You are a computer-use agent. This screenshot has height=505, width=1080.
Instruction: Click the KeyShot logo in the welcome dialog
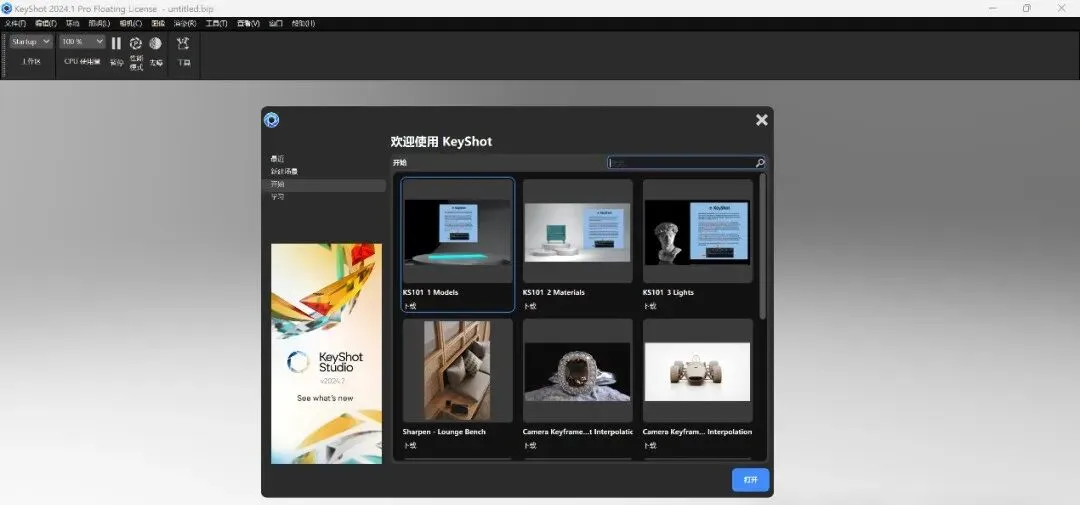click(271, 121)
